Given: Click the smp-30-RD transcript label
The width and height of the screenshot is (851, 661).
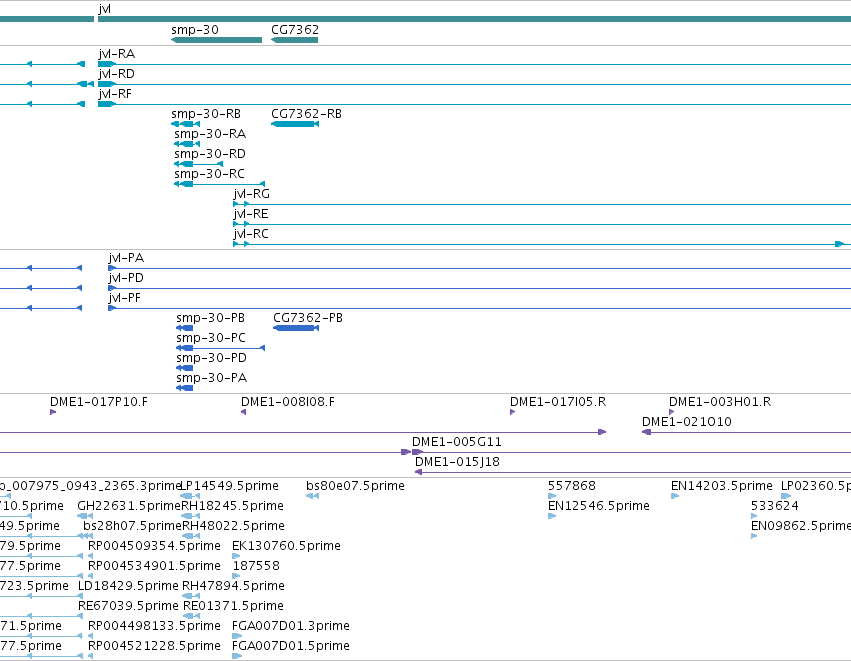Looking at the screenshot, I should click(210, 154).
